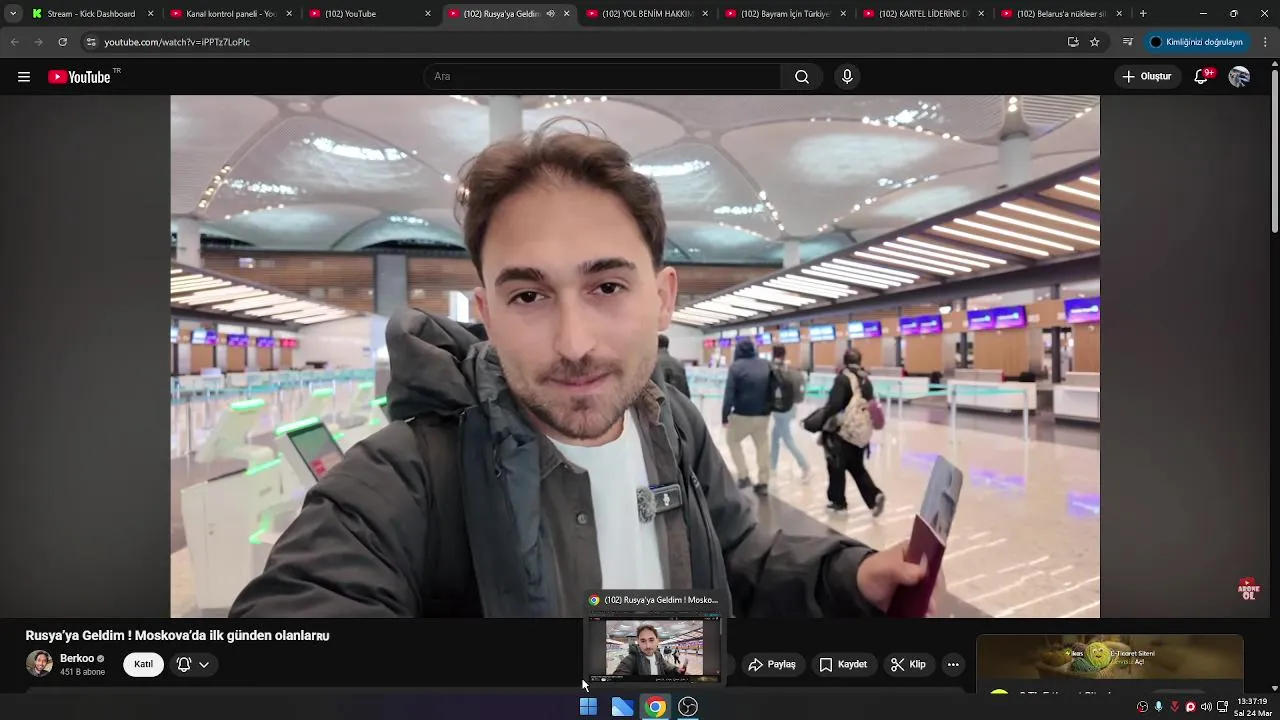
Task: Bookmark this page with the star icon
Action: pyautogui.click(x=1095, y=42)
